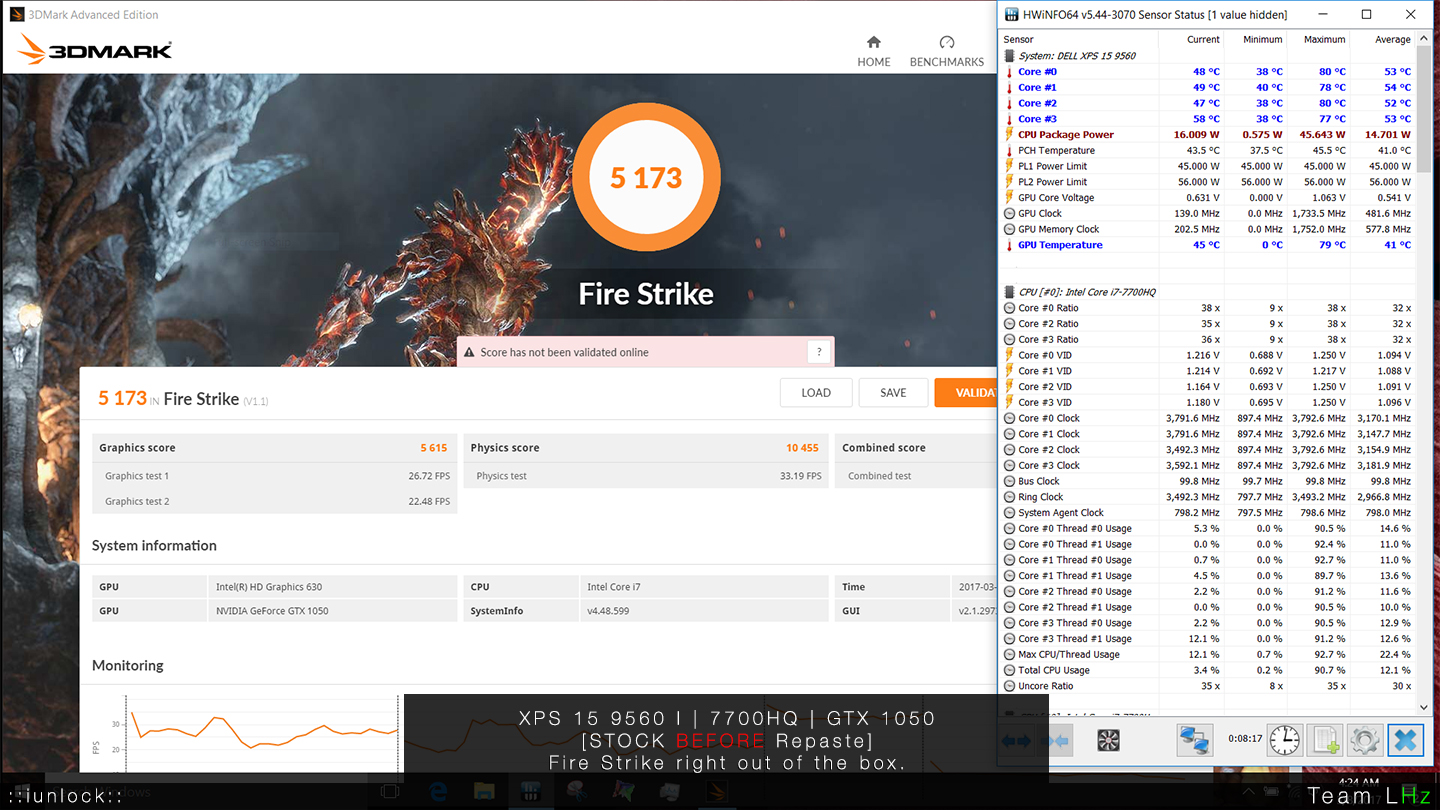Screen dimensions: 1440x810
Task: Click the HWiNFO network computers icon
Action: click(1194, 740)
